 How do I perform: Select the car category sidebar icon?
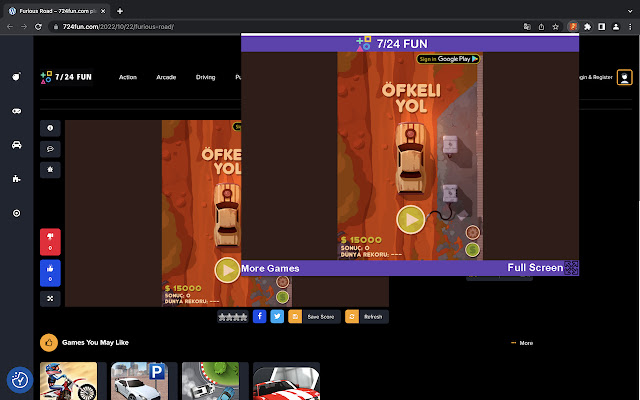pos(16,145)
